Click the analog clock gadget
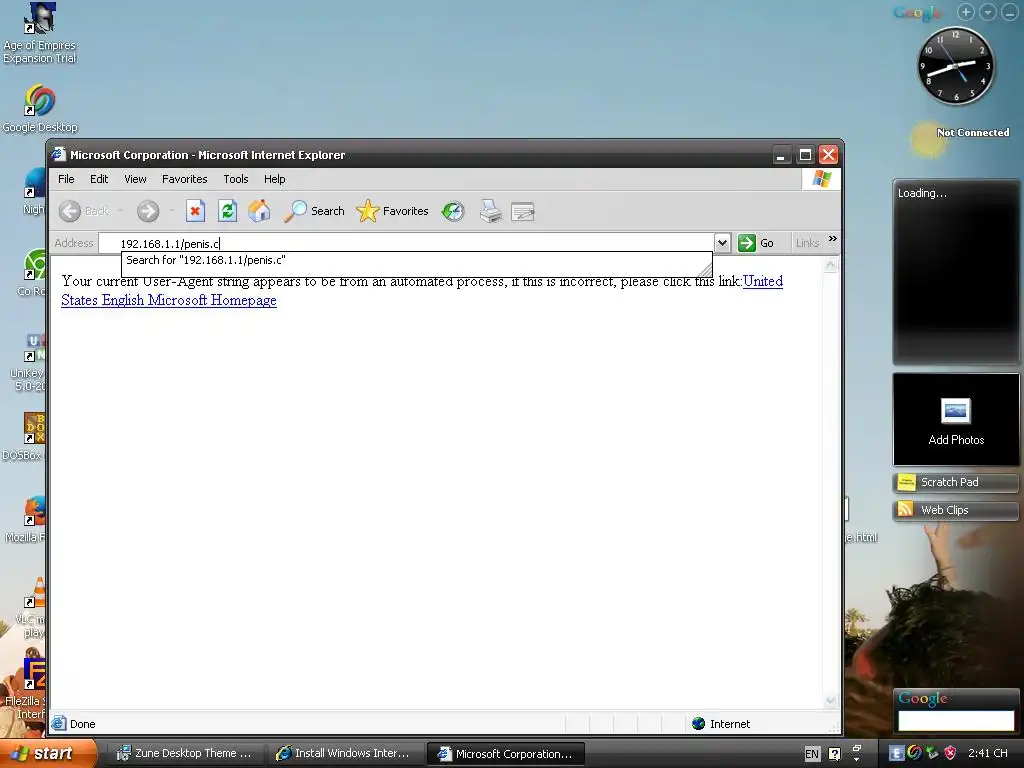The height and width of the screenshot is (768, 1024). (x=955, y=66)
